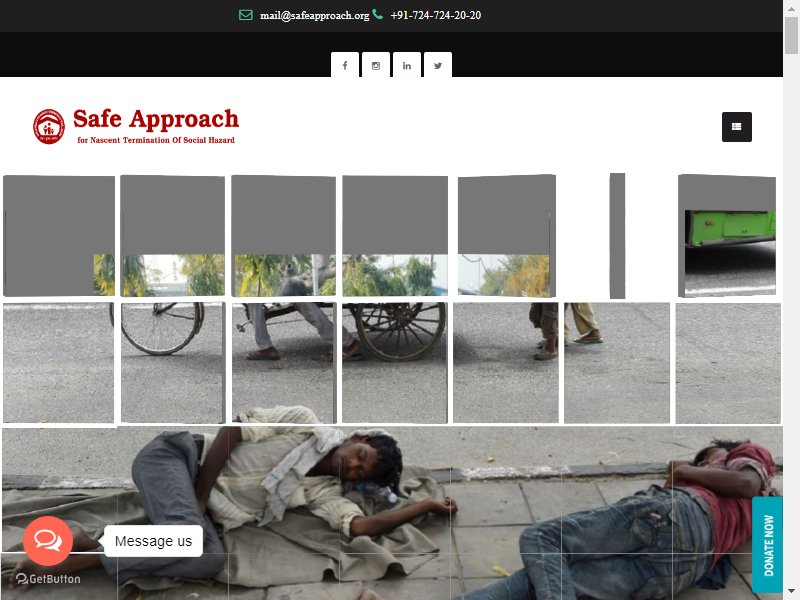Visit the LinkedIn social icon

point(407,65)
